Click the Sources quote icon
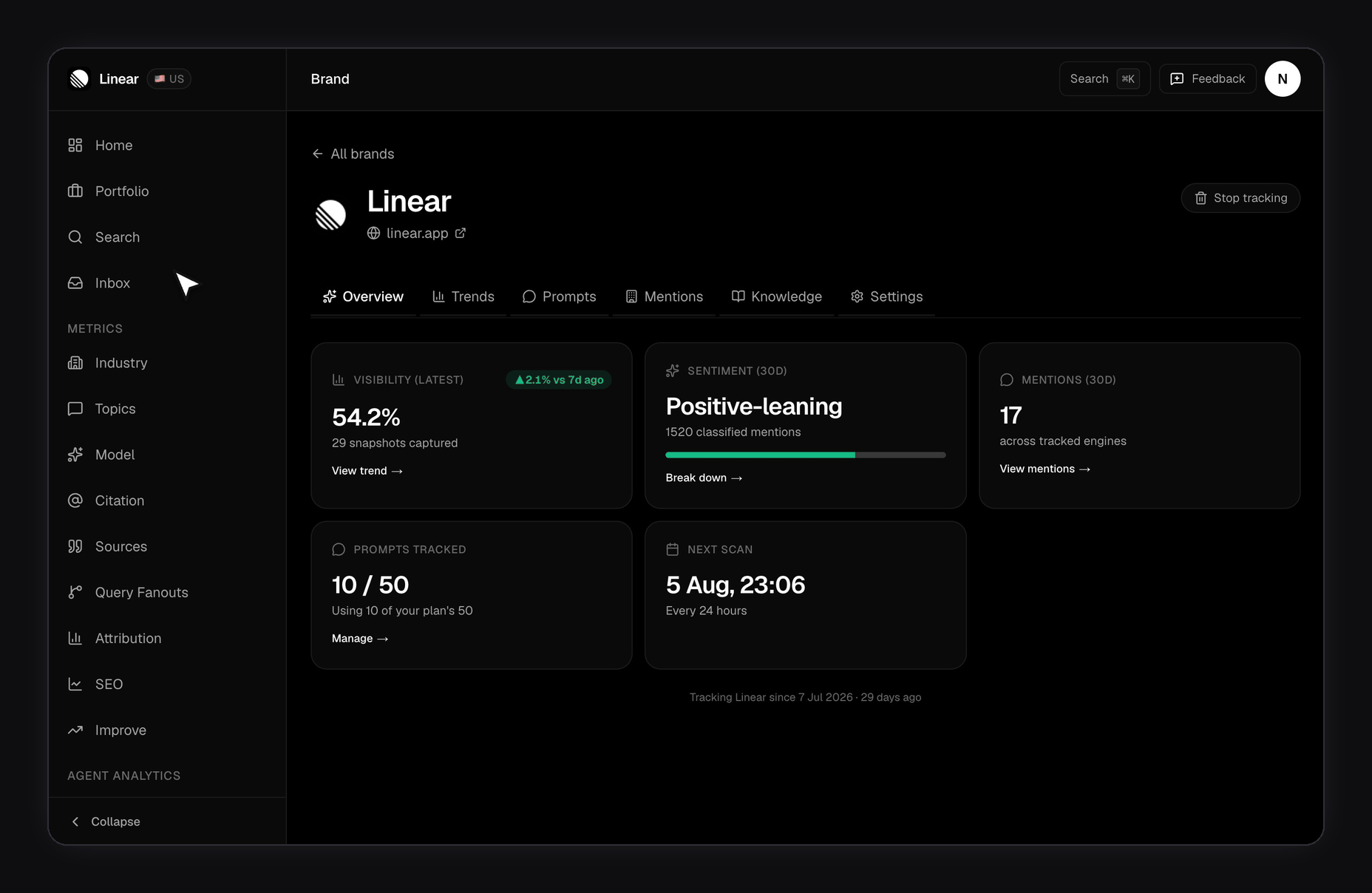 point(75,546)
